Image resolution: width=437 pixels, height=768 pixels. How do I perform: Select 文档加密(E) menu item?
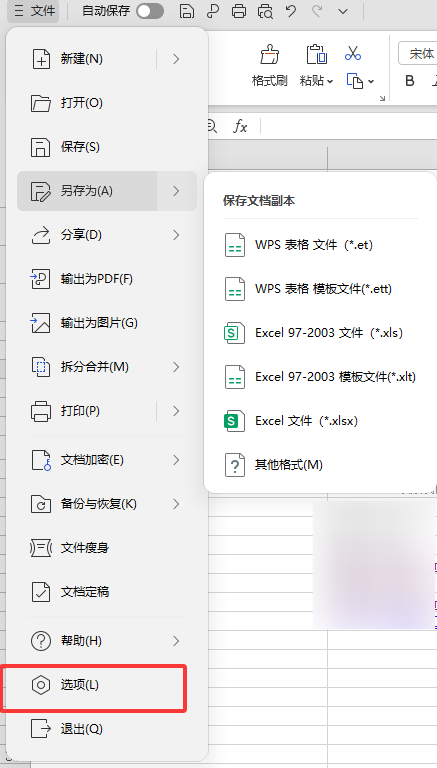(x=107, y=460)
